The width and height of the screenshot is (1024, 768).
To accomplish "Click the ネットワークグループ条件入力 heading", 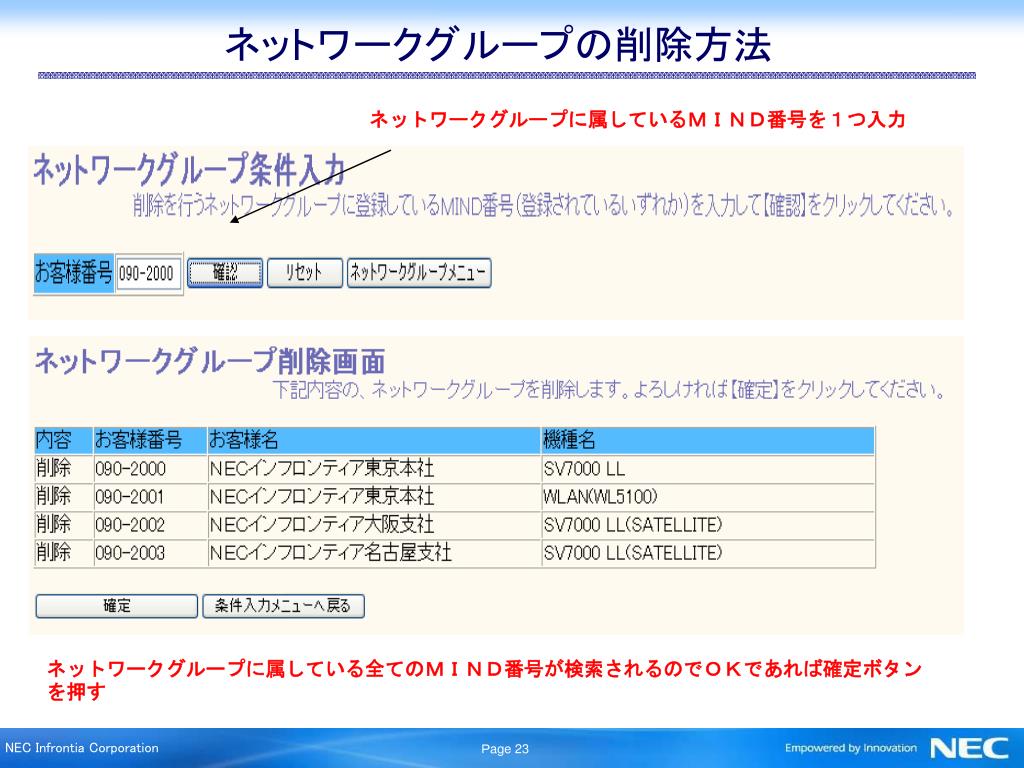I will click(x=189, y=169).
